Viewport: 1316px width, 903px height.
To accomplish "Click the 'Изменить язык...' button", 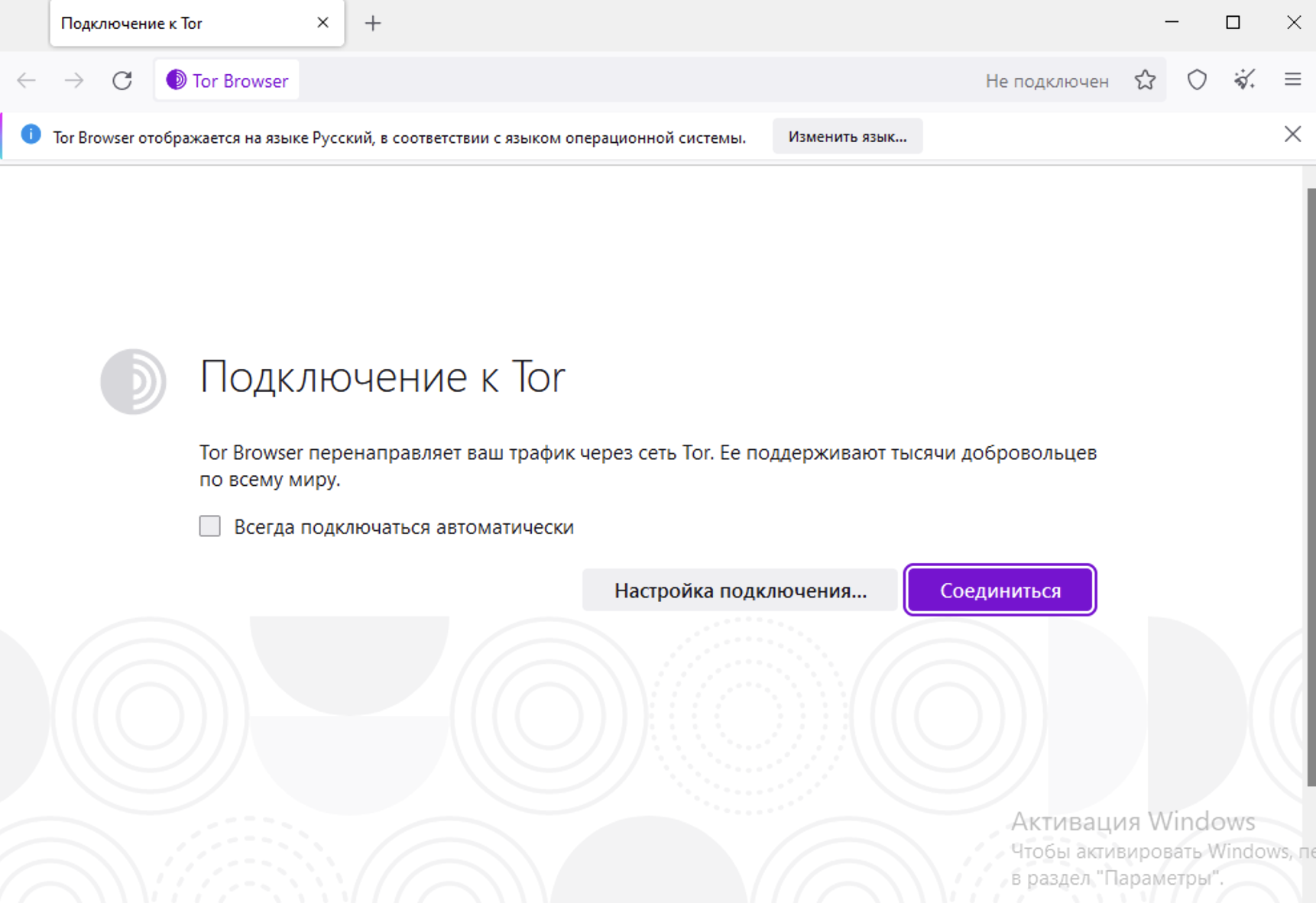I will click(847, 135).
